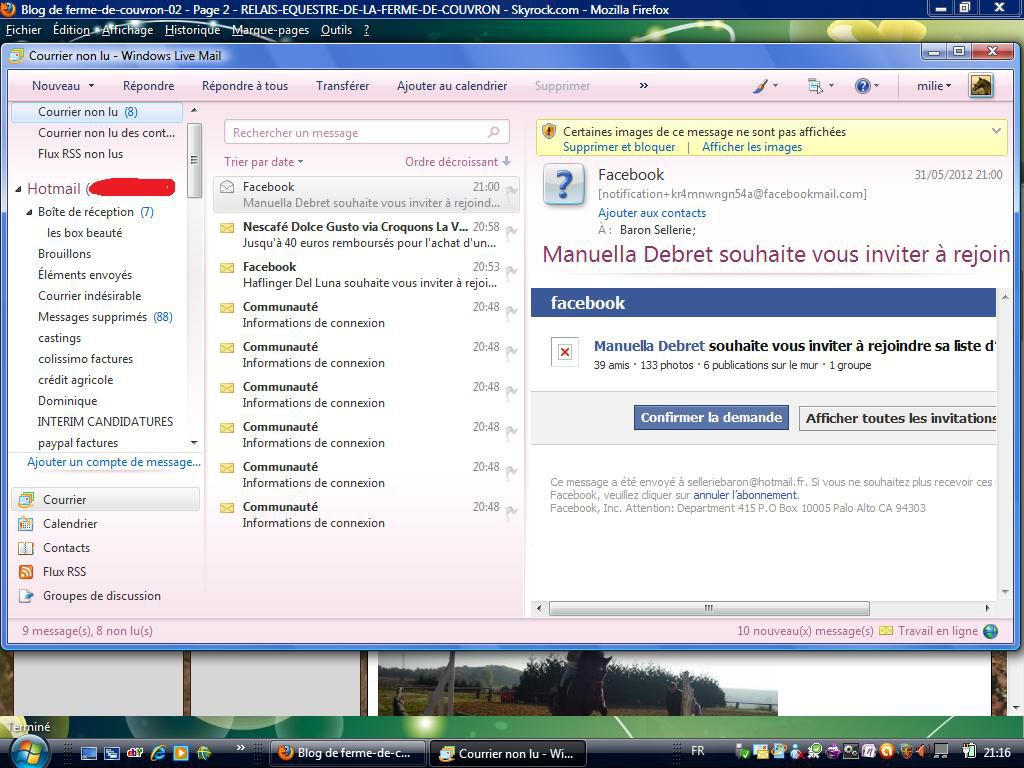
Task: Open Calendrier from the sidebar shortcuts
Action: point(70,524)
